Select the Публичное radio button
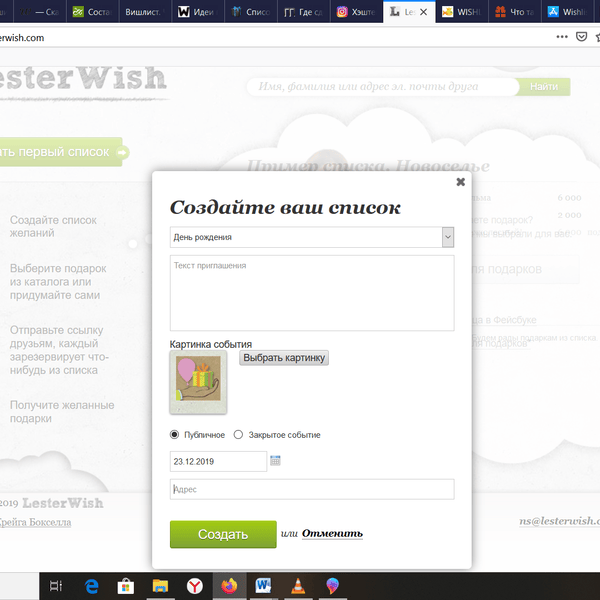This screenshot has height=600, width=600. [x=174, y=435]
